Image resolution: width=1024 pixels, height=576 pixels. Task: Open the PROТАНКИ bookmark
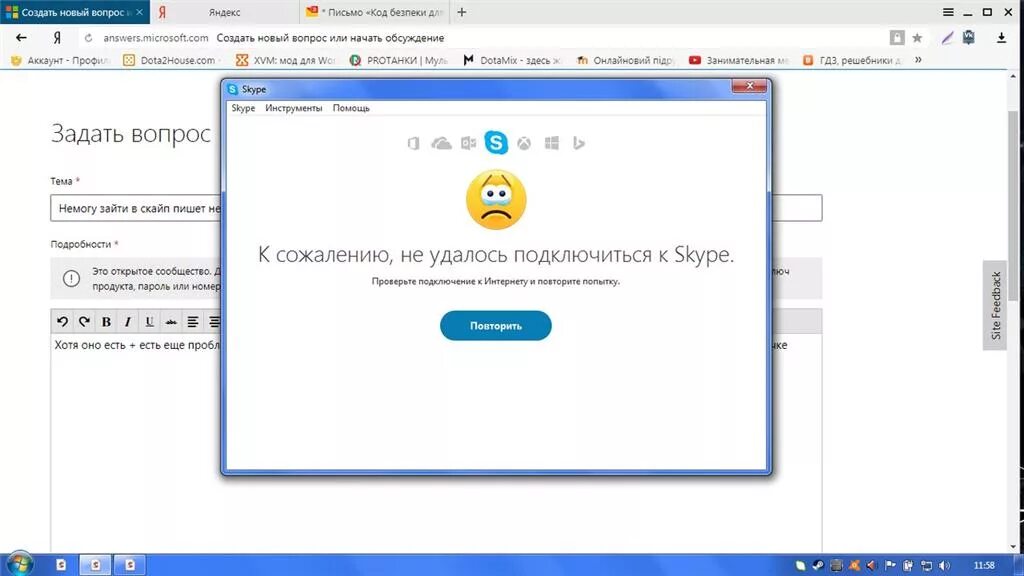399,60
